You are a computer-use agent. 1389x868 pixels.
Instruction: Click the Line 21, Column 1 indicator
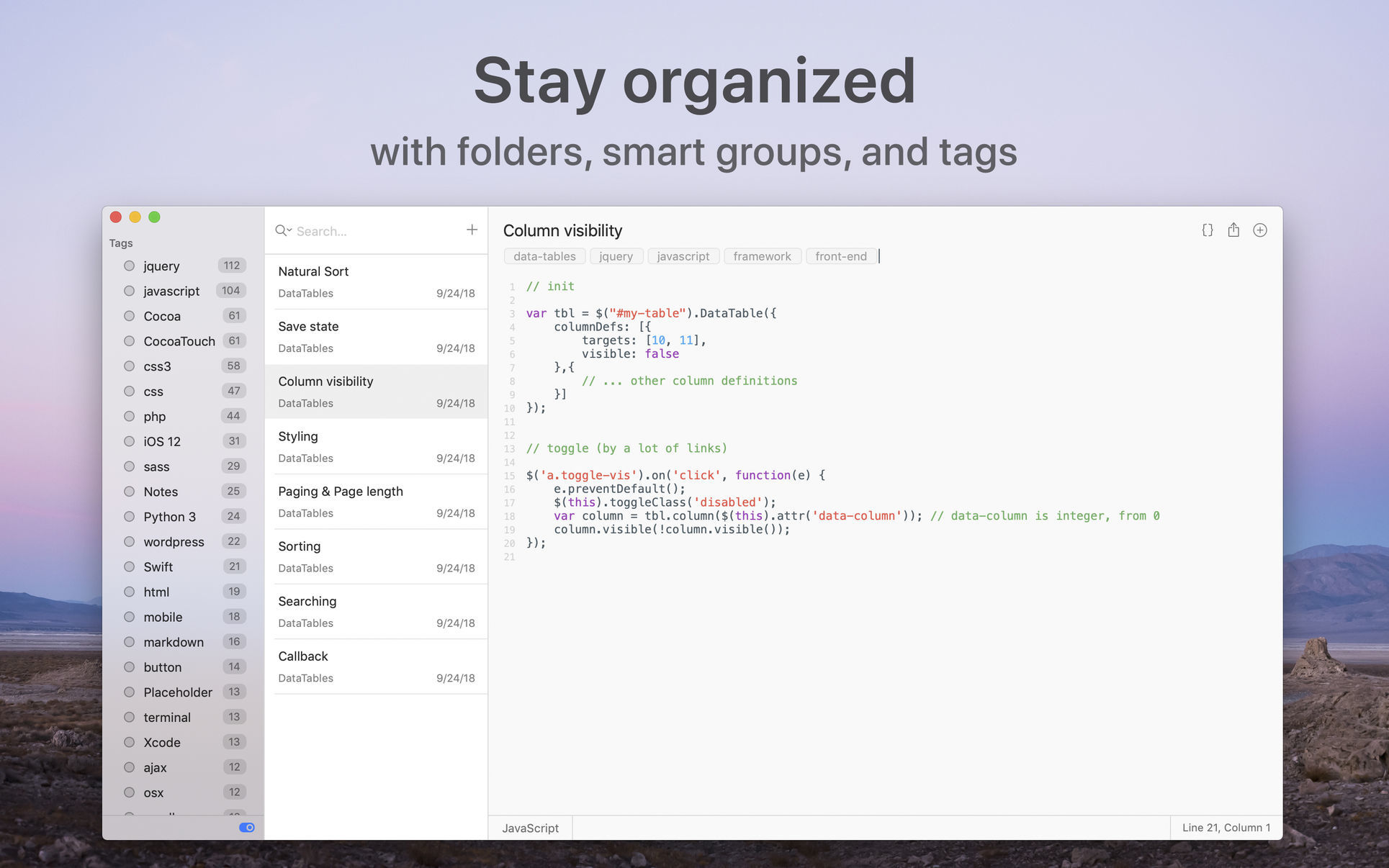click(x=1226, y=828)
